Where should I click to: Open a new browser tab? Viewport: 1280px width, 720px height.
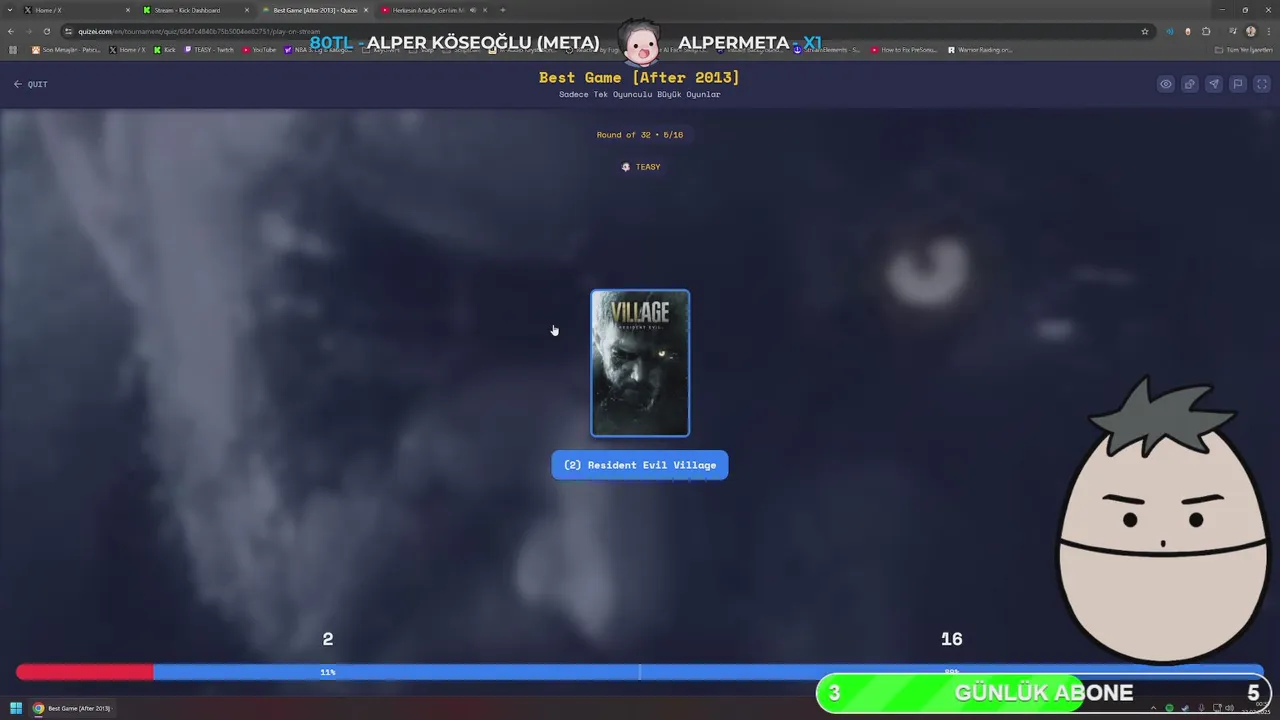pyautogui.click(x=502, y=10)
